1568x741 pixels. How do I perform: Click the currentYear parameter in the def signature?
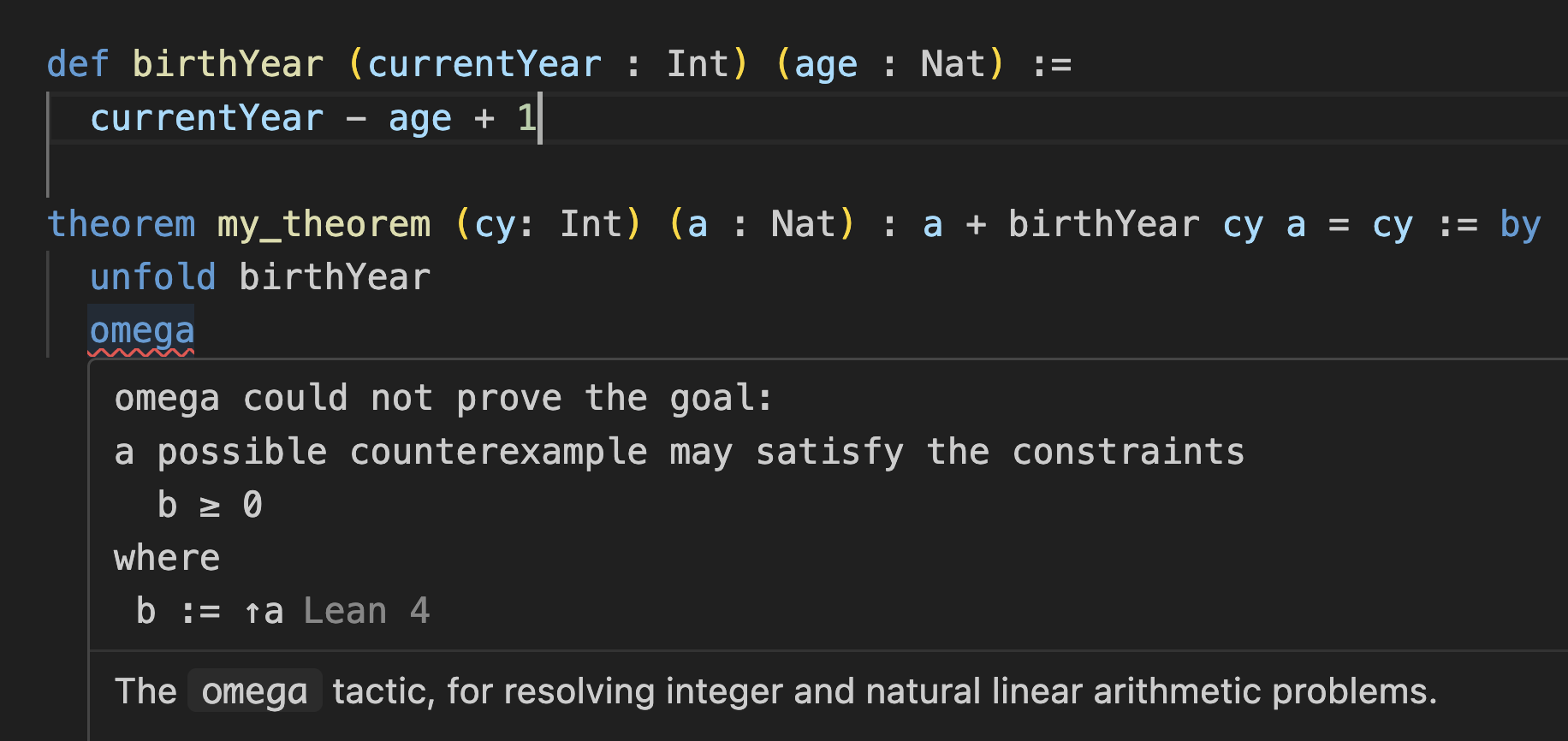[x=484, y=64]
